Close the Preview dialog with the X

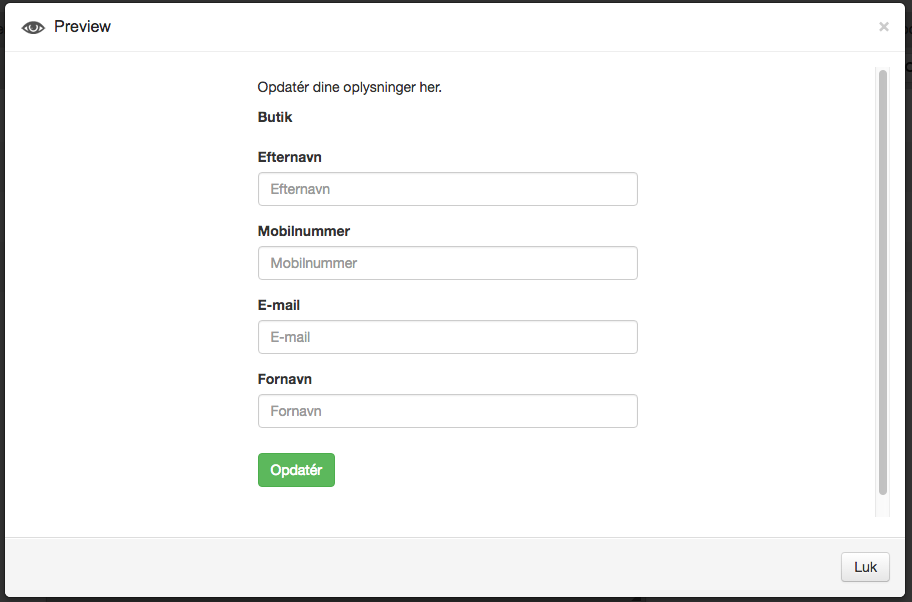(884, 27)
